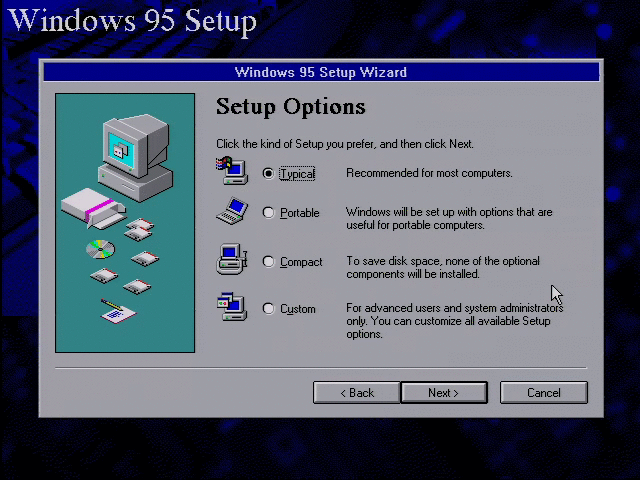
Task: Select the Typical setup radio button
Action: pos(268,173)
